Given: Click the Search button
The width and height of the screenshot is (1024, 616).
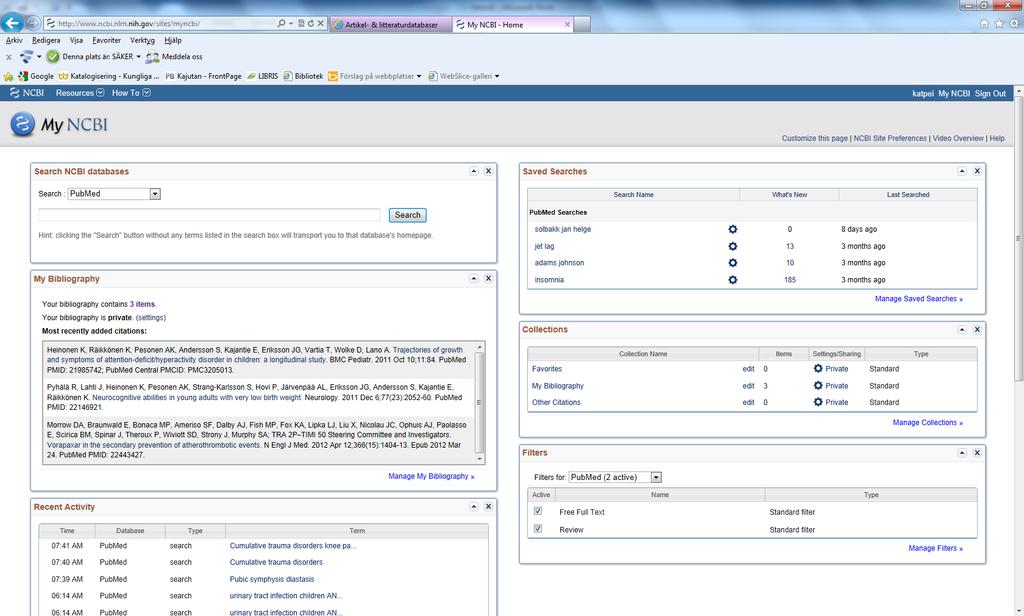Looking at the screenshot, I should (408, 215).
